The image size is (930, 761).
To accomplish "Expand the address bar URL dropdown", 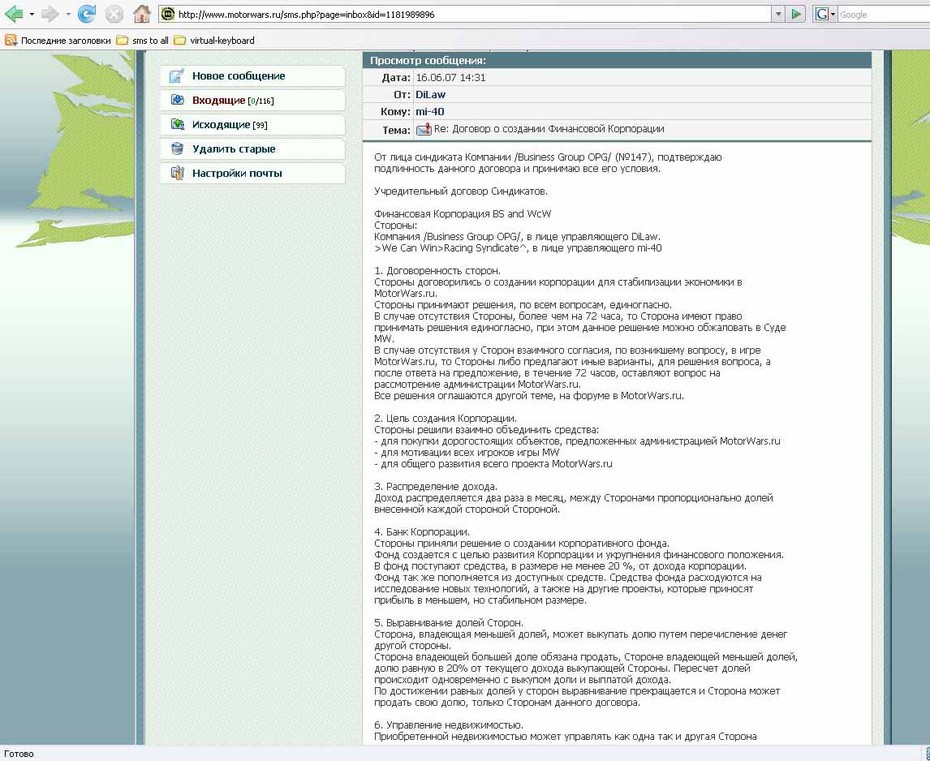I will tap(778, 14).
